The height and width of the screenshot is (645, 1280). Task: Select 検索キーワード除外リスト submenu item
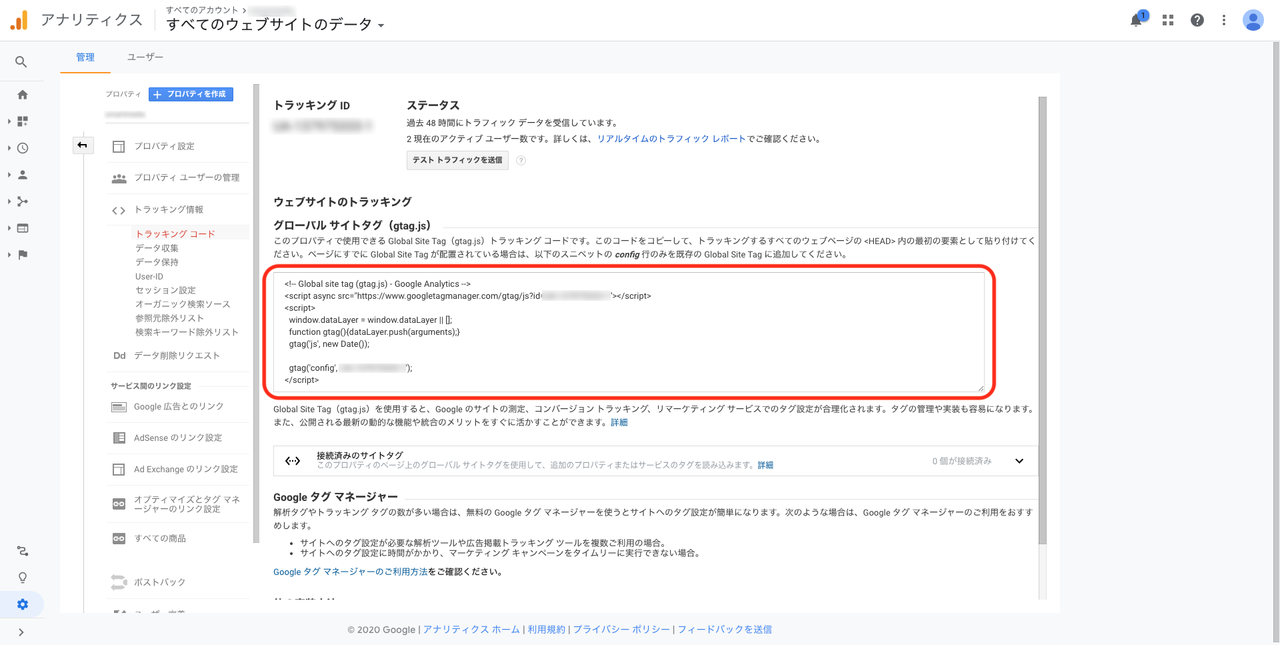(x=187, y=332)
